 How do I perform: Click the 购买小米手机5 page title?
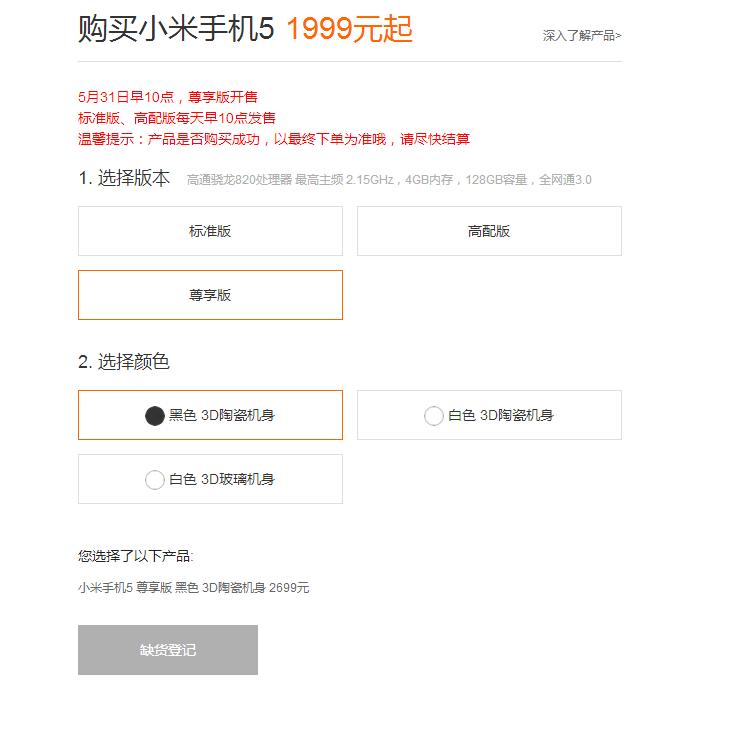(175, 29)
